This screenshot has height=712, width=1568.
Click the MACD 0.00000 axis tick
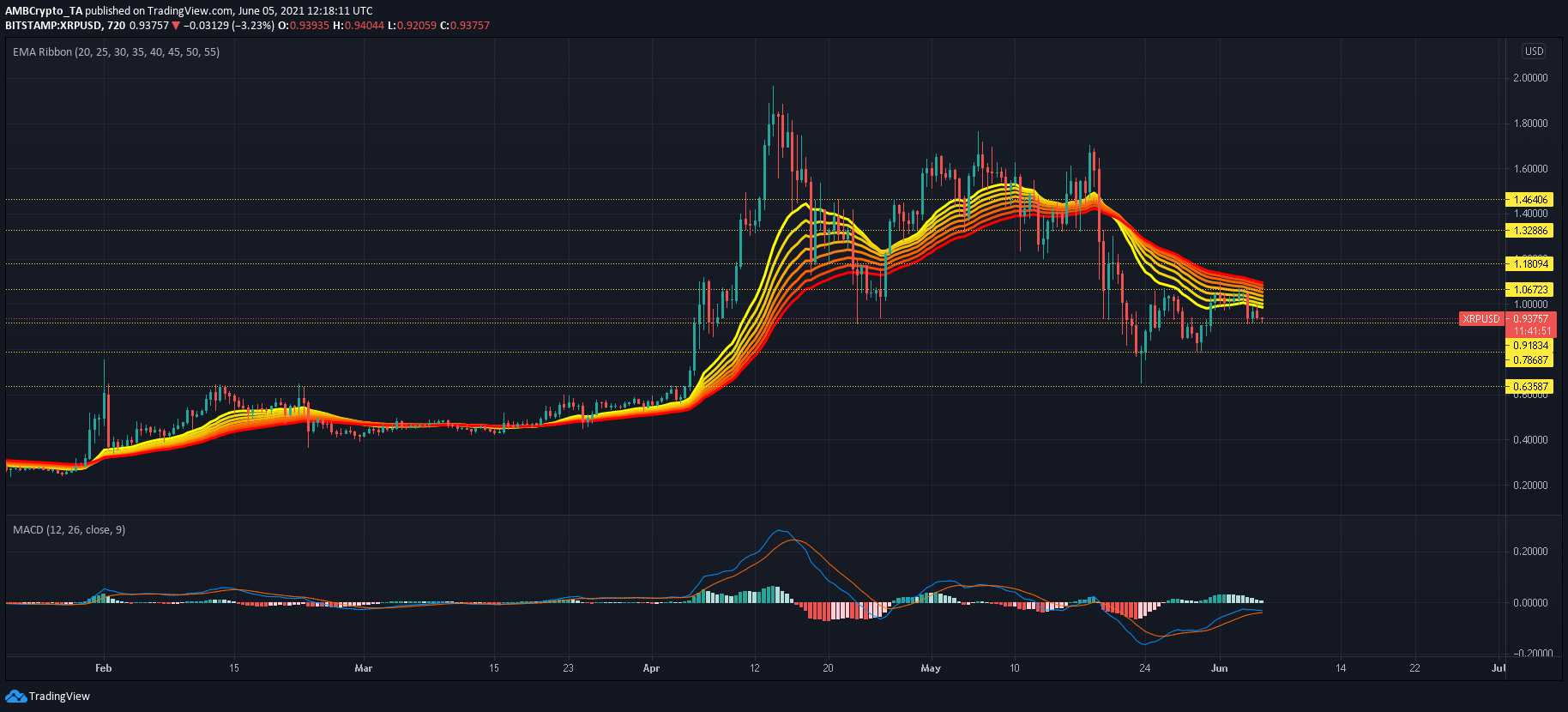[1530, 602]
